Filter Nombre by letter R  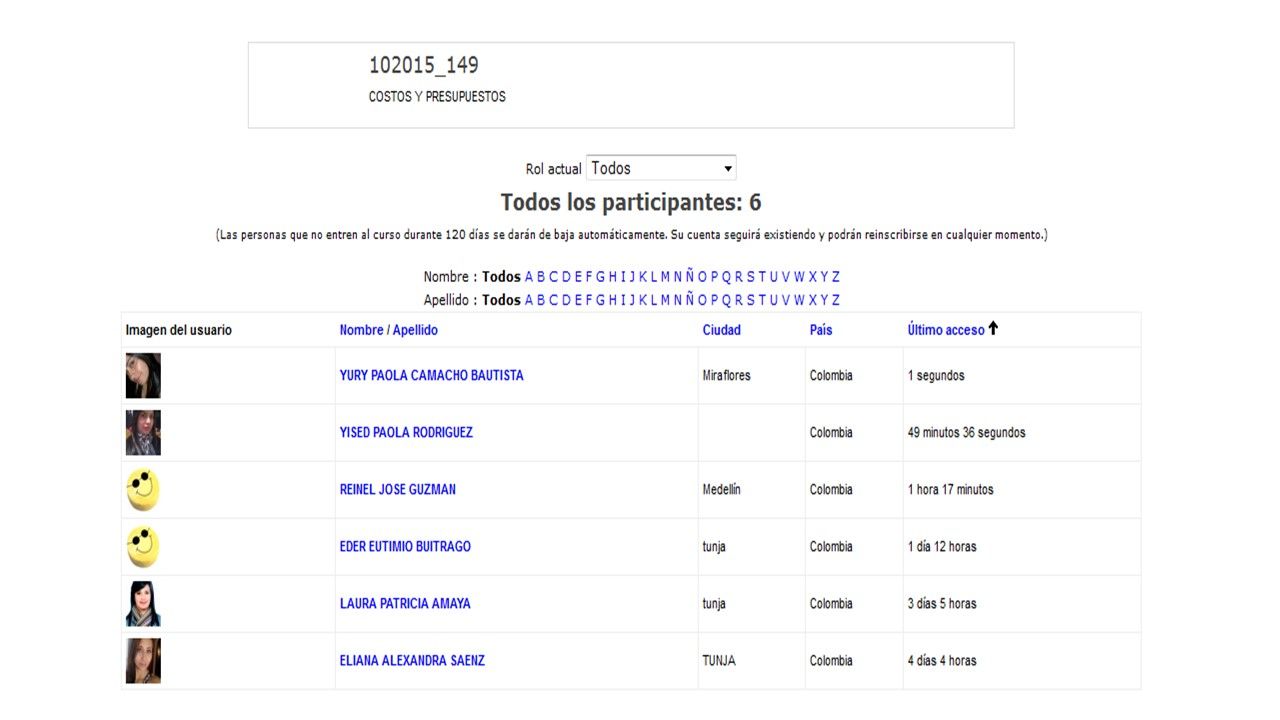[739, 277]
